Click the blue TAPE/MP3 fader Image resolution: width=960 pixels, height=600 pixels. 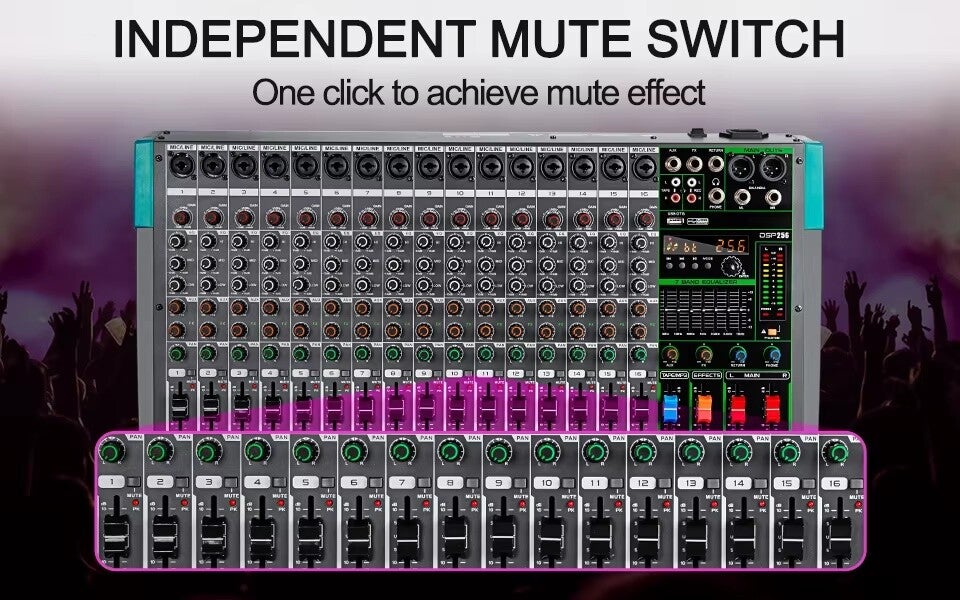pos(670,407)
